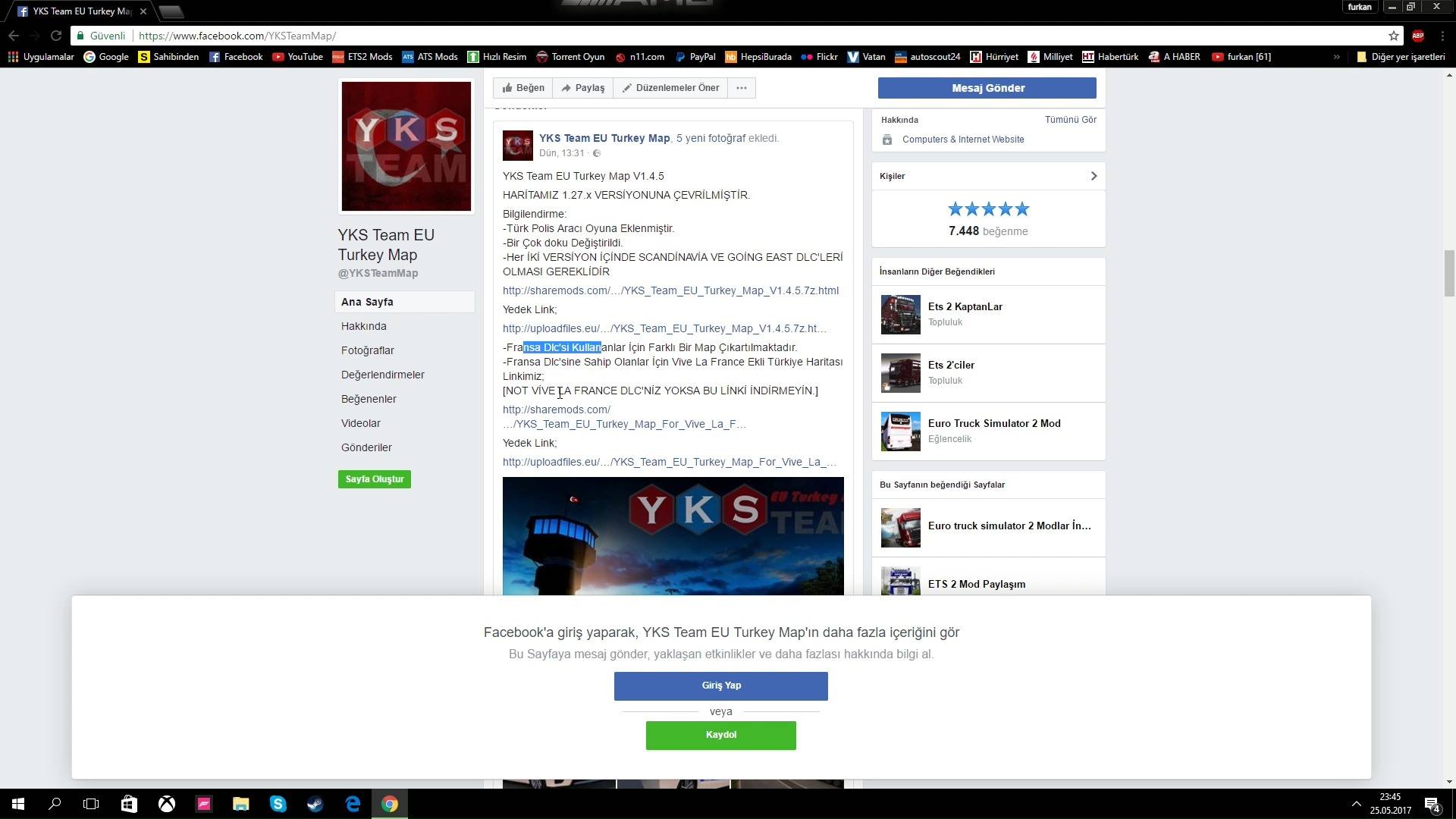This screenshot has width=1456, height=819.
Task: Click the address bar URL field
Action: pos(758,36)
